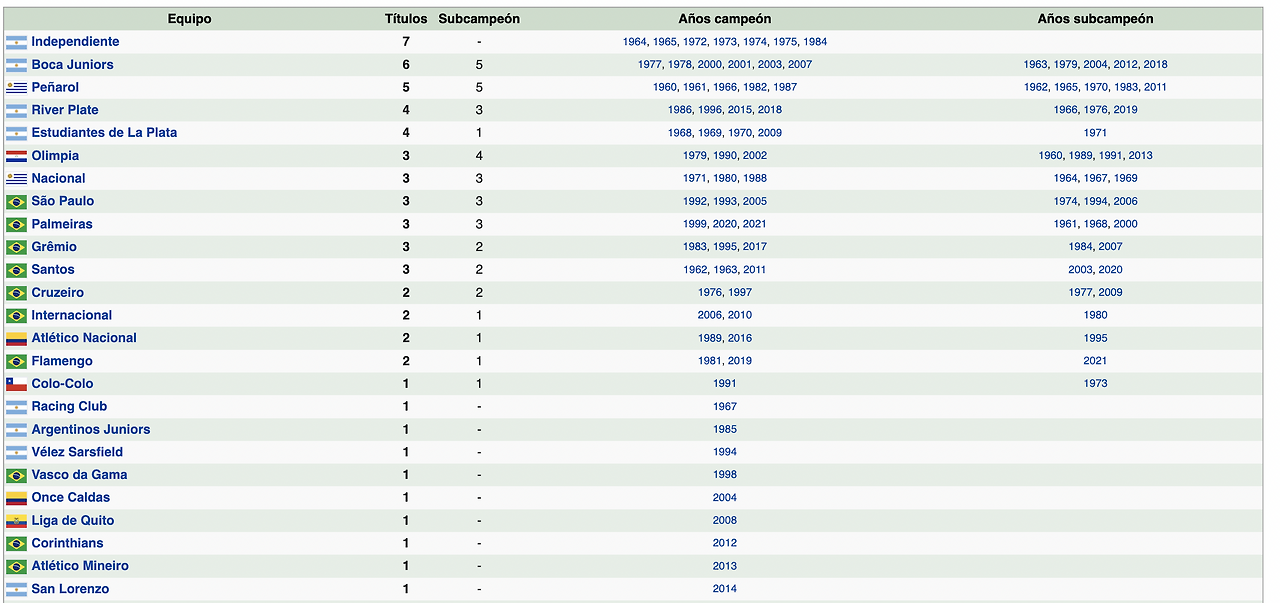Click the Títulos column header
The image size is (1280, 603).
406,19
